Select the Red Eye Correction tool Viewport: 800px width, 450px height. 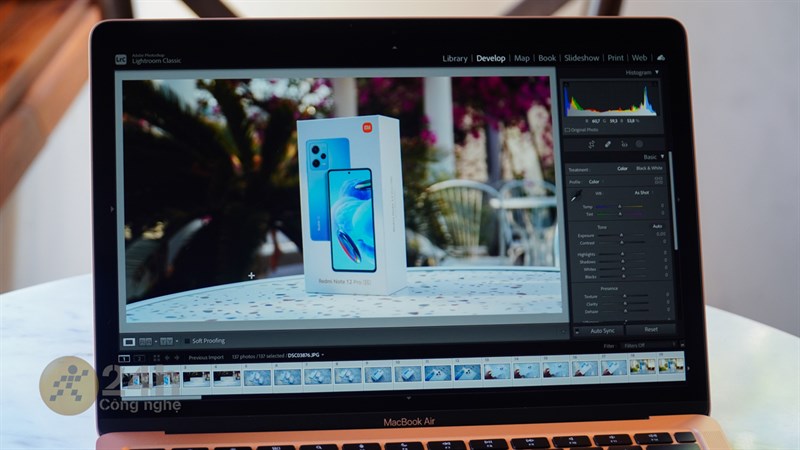624,144
